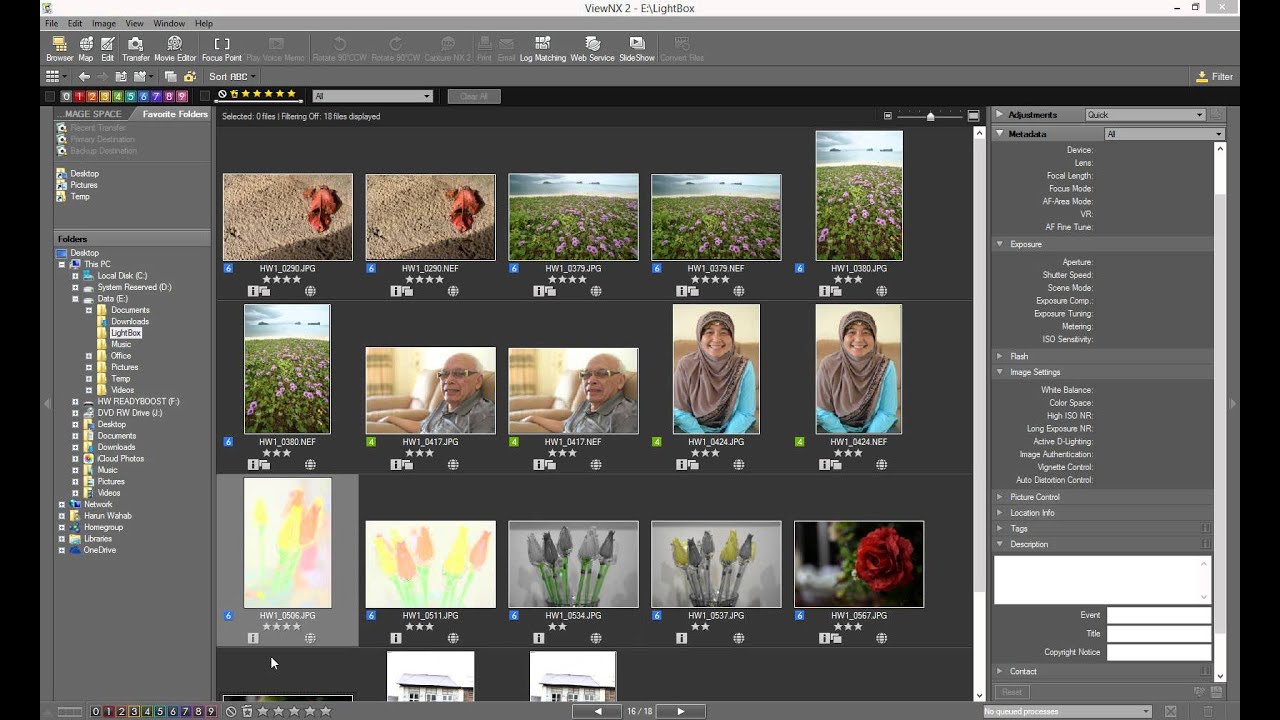Toggle green label 4 in the filter bar
The image size is (1280, 720).
coord(118,96)
